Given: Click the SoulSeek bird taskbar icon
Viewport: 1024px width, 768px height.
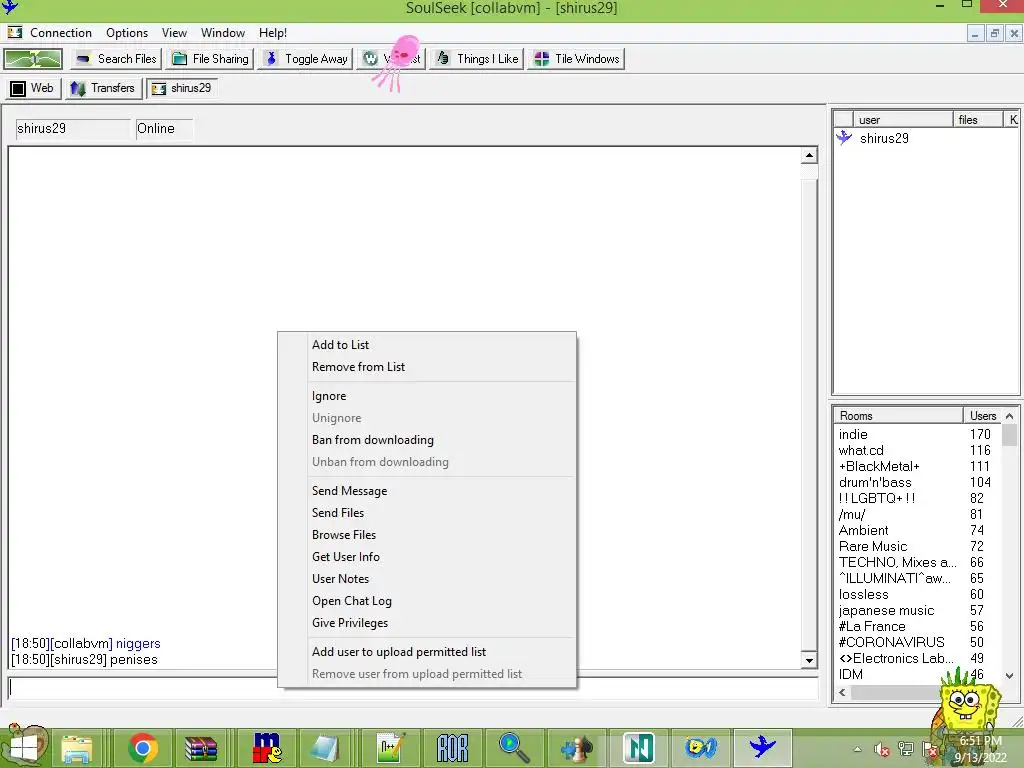Looking at the screenshot, I should click(762, 747).
